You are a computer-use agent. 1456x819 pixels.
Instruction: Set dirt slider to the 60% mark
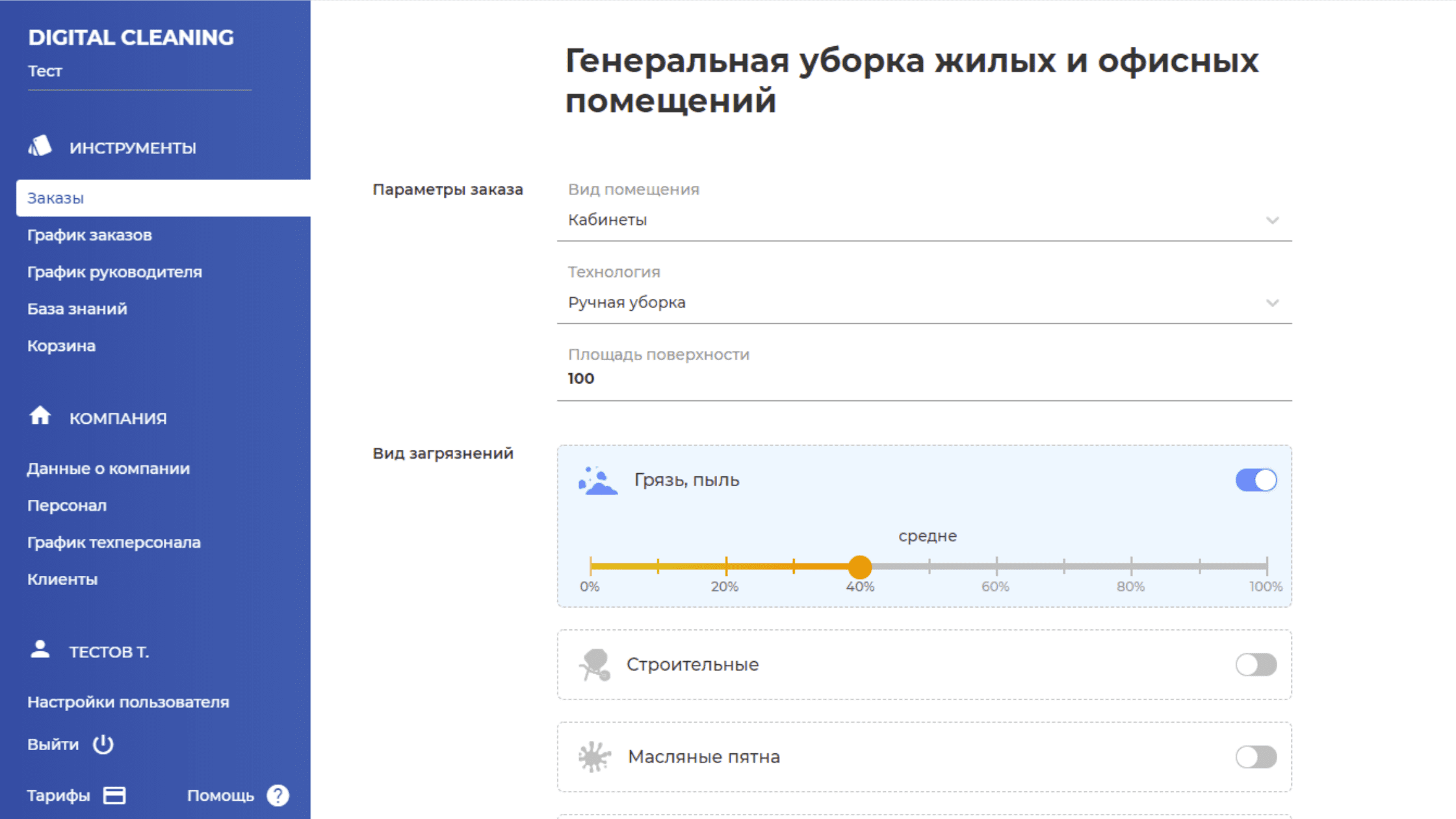pyautogui.click(x=996, y=567)
